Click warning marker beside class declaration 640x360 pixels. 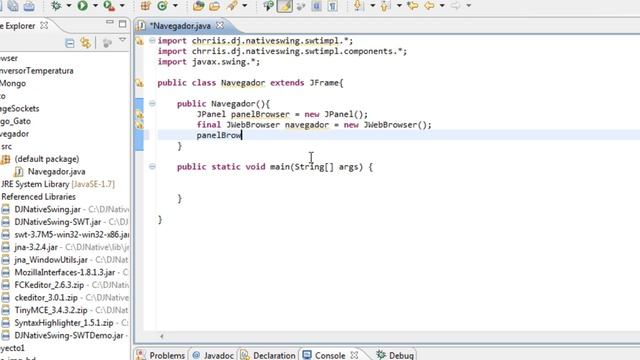tap(140, 83)
